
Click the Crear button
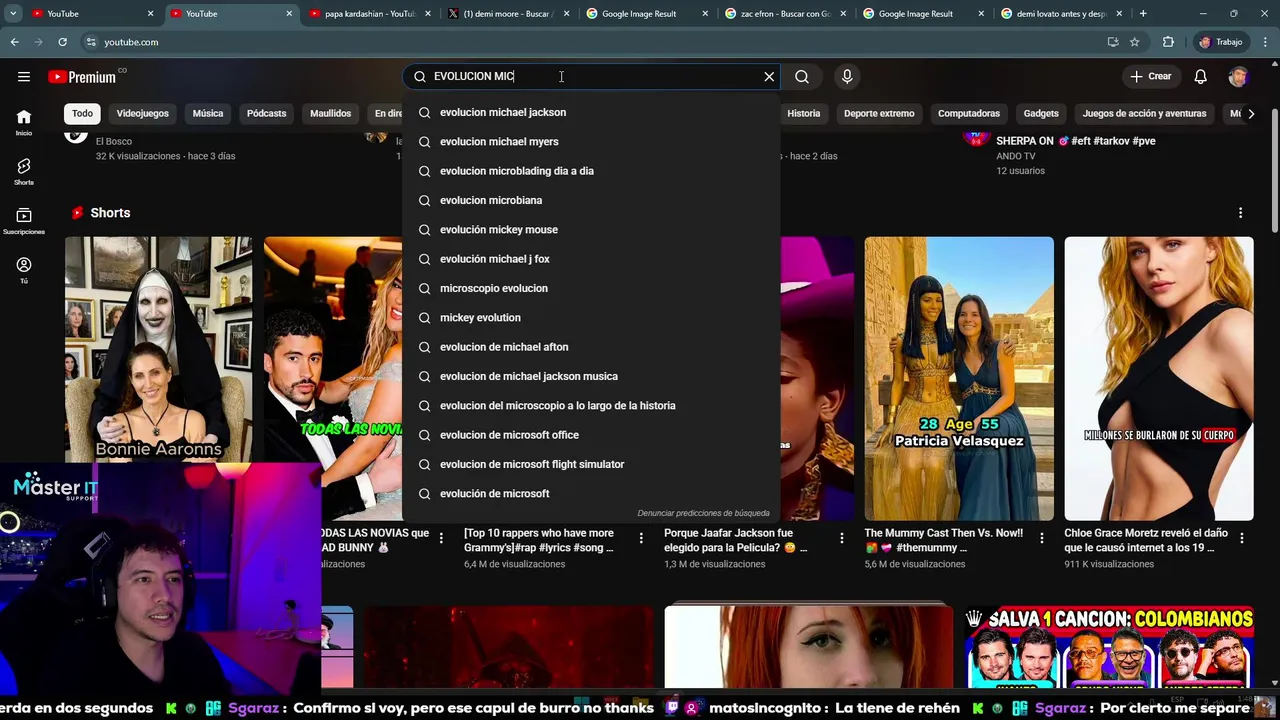click(x=1150, y=76)
